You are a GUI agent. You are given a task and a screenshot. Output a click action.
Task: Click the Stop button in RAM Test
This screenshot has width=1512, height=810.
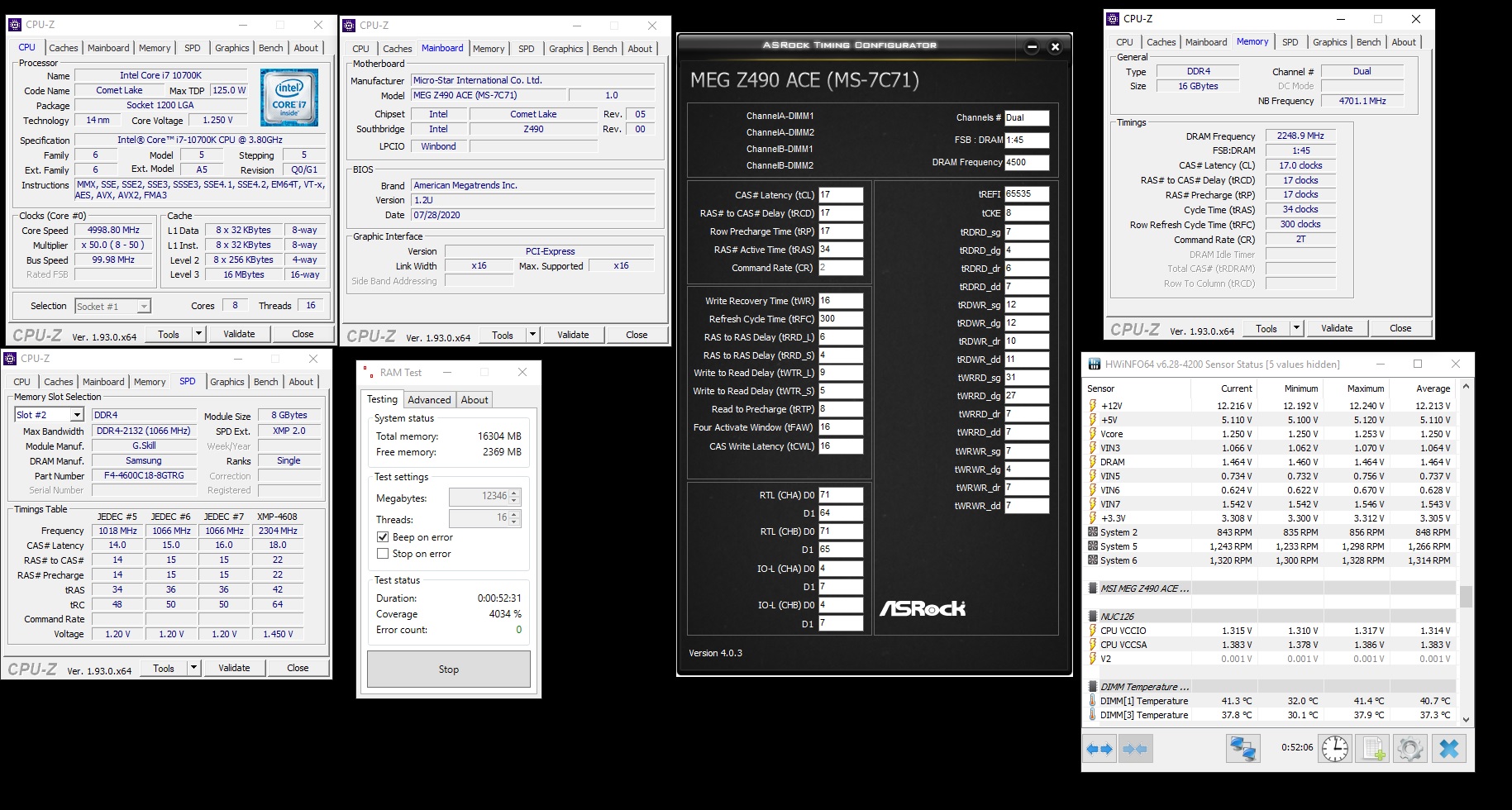[x=449, y=669]
